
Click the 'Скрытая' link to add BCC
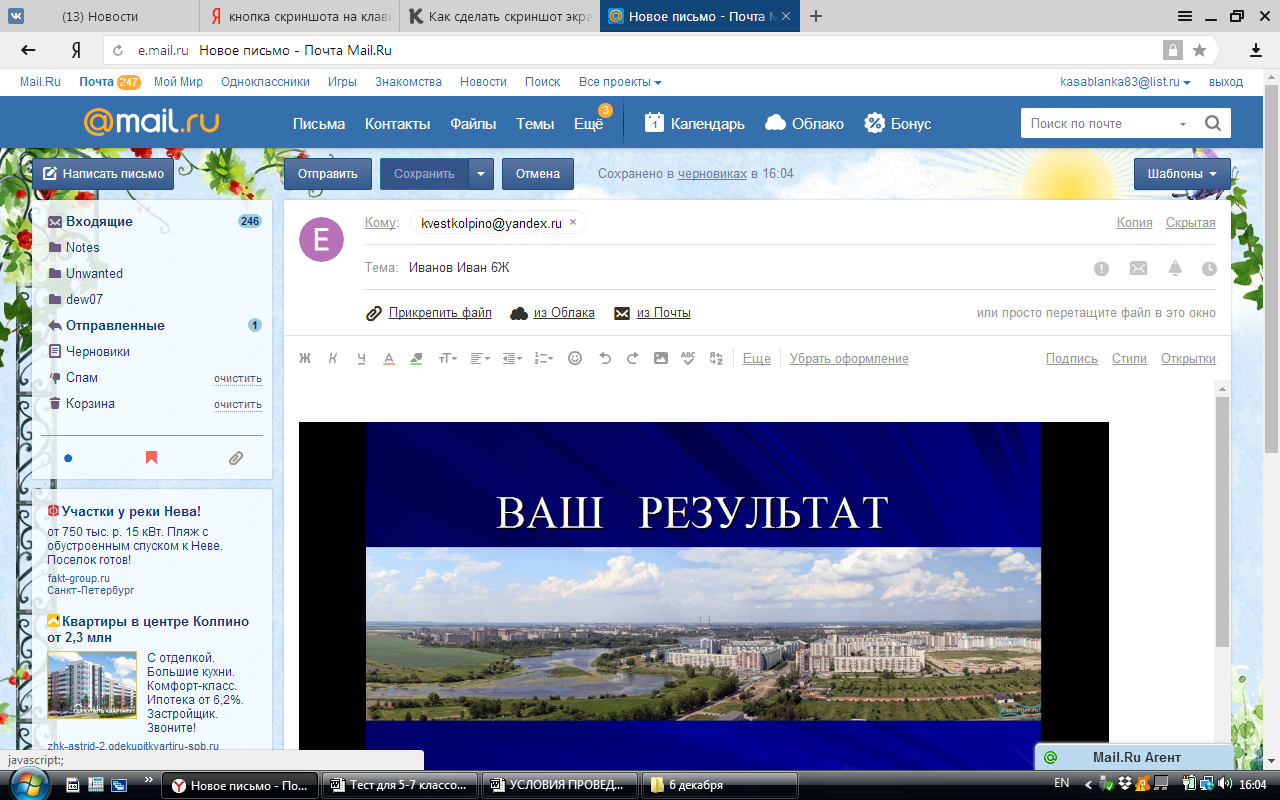(1191, 223)
